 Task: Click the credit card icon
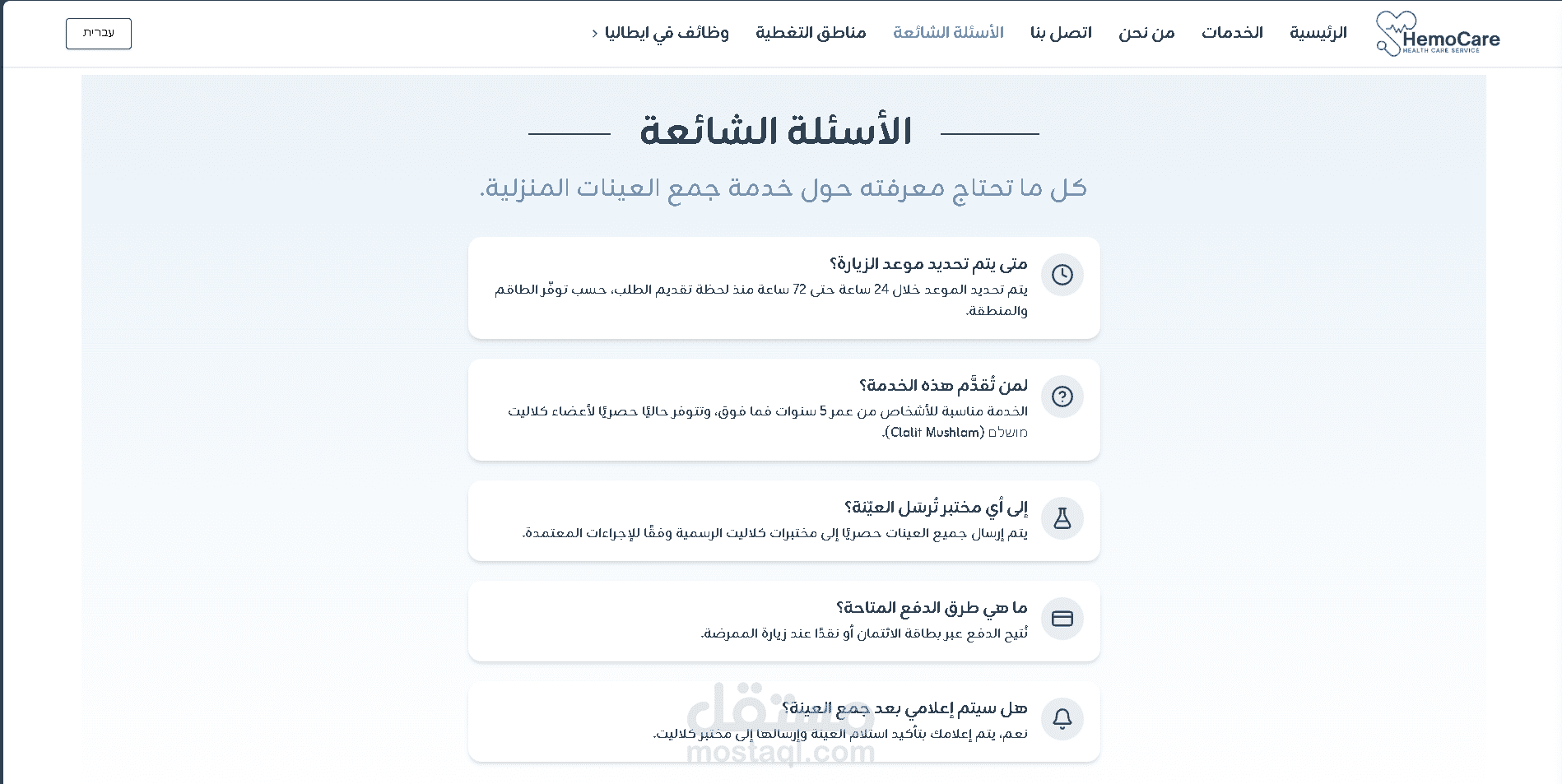[1062, 619]
